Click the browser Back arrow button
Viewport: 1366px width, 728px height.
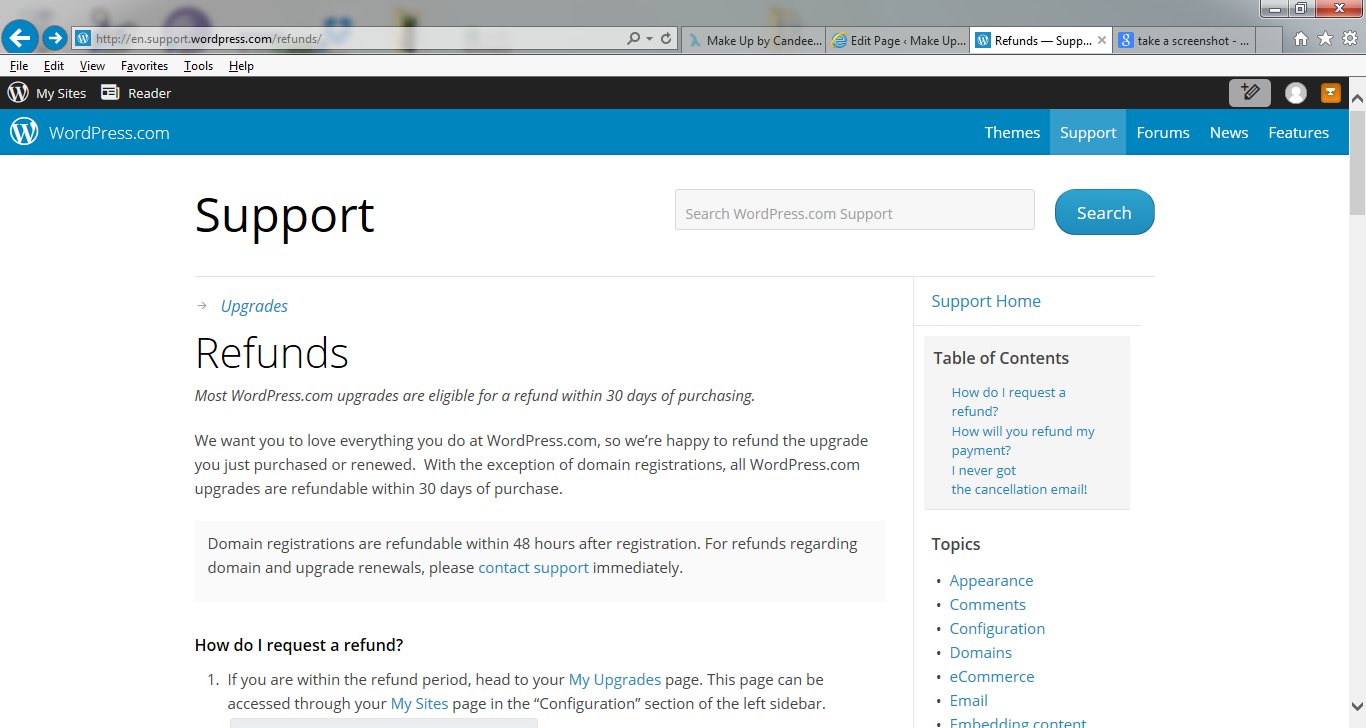pos(20,38)
